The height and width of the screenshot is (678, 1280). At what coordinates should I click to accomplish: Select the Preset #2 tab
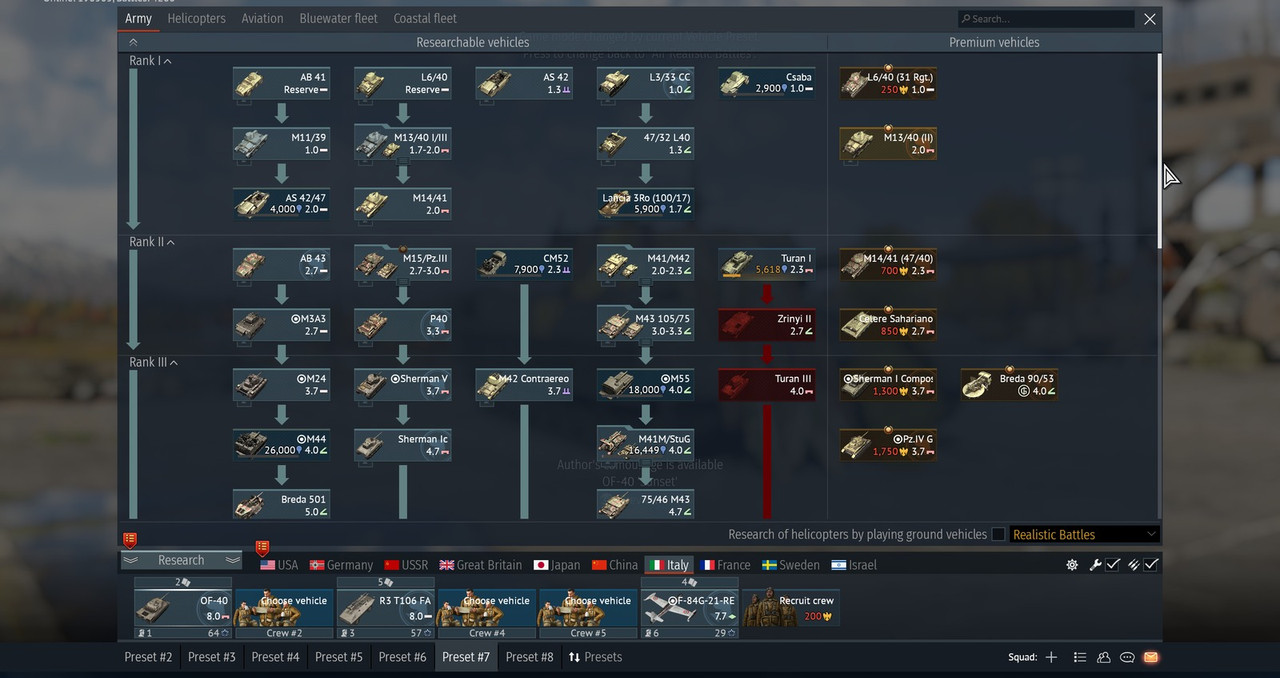148,657
